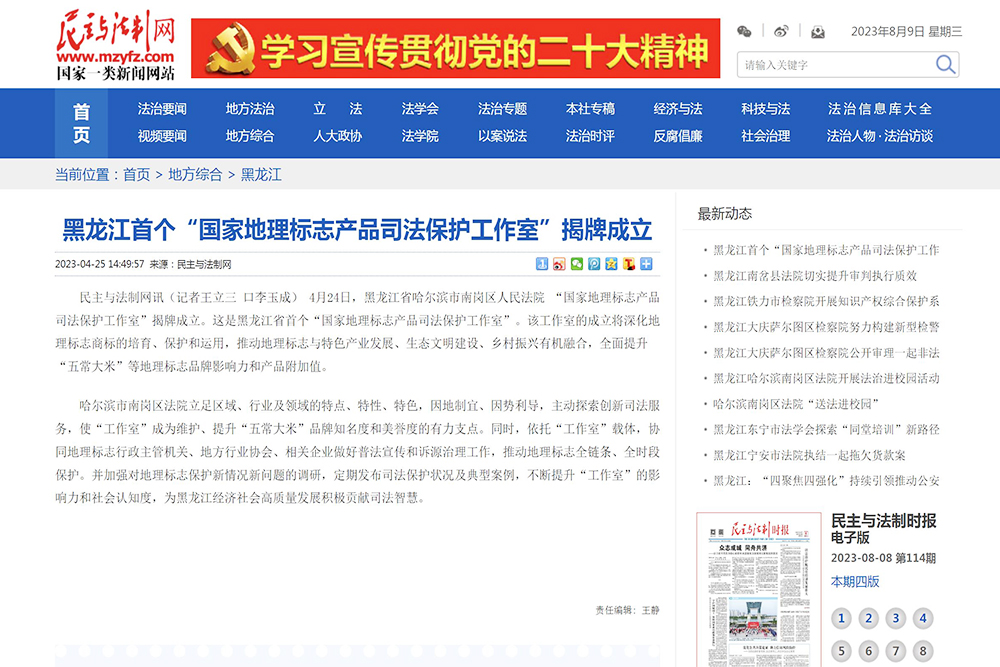Select 反腐倡廉 navigation item
The image size is (1000, 667).
click(x=678, y=136)
